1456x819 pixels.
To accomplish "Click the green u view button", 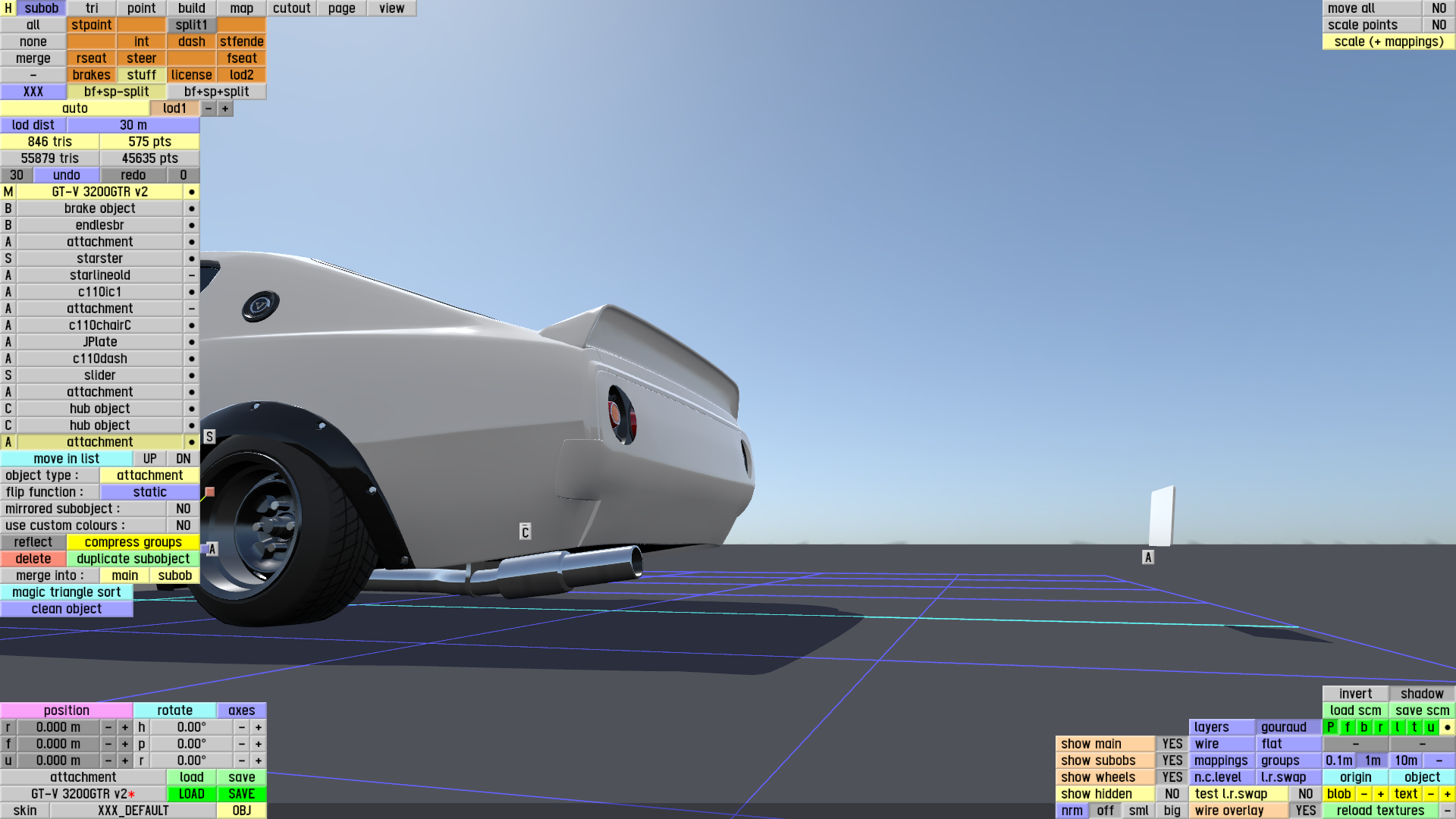I will 1430,727.
